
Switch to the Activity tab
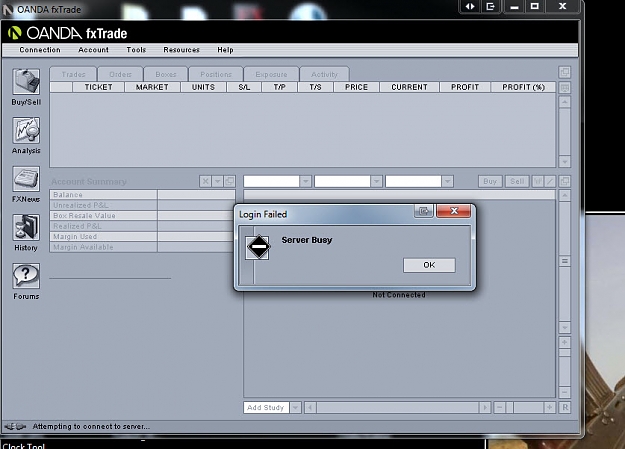pyautogui.click(x=324, y=75)
